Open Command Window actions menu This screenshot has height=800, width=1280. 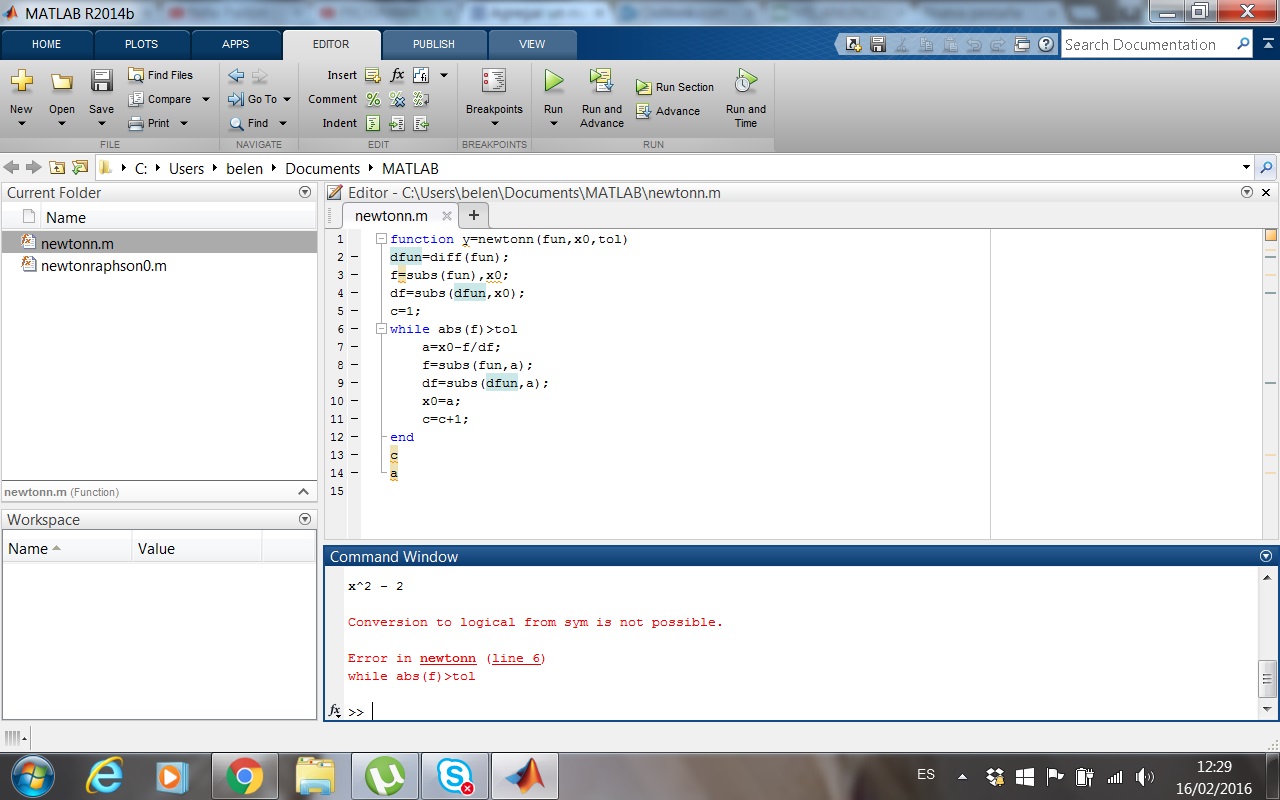coord(1266,556)
